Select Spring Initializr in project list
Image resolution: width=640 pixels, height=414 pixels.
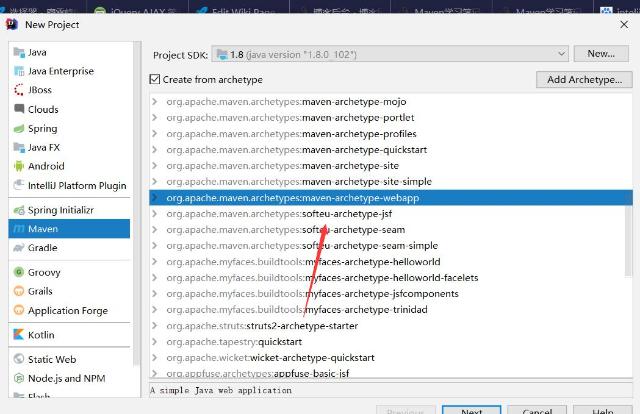click(x=60, y=210)
